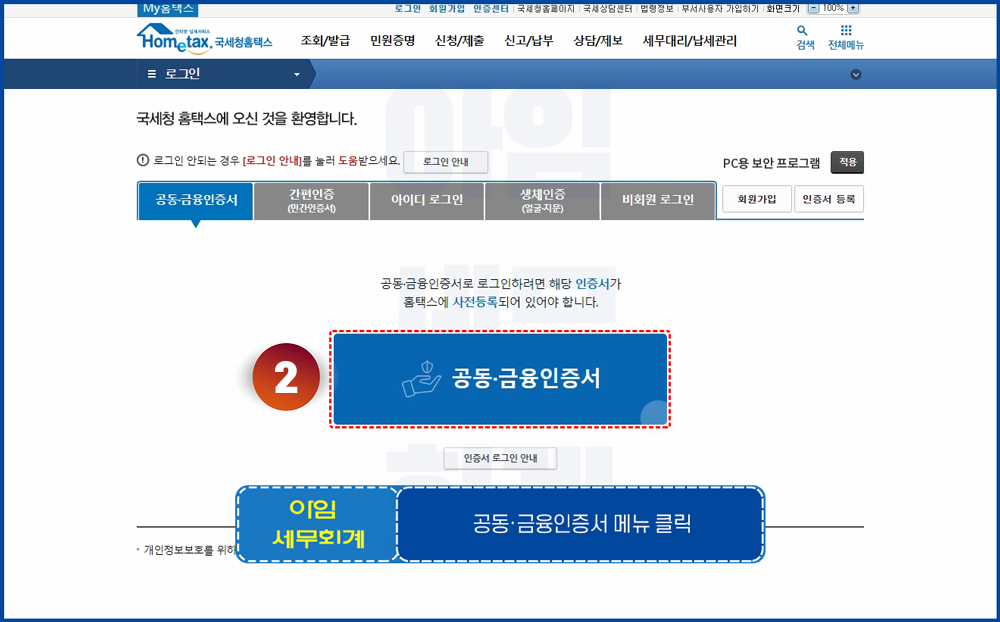Select the 아이디 로그인 tab
1000x622 pixels.
[427, 200]
